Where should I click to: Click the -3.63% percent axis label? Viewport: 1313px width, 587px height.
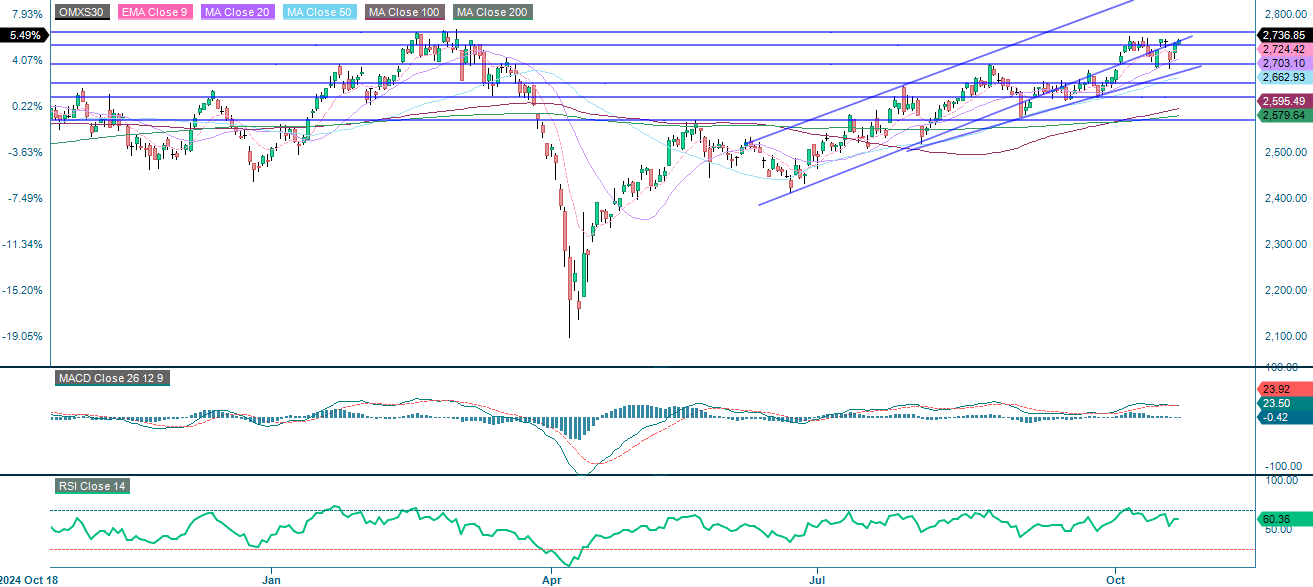coord(24,152)
